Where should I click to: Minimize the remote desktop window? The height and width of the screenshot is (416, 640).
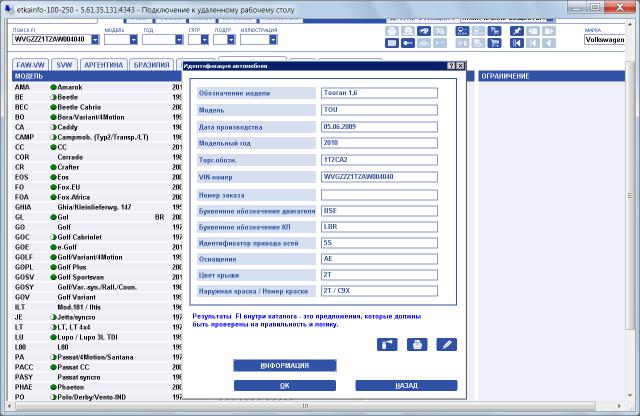coord(576,7)
